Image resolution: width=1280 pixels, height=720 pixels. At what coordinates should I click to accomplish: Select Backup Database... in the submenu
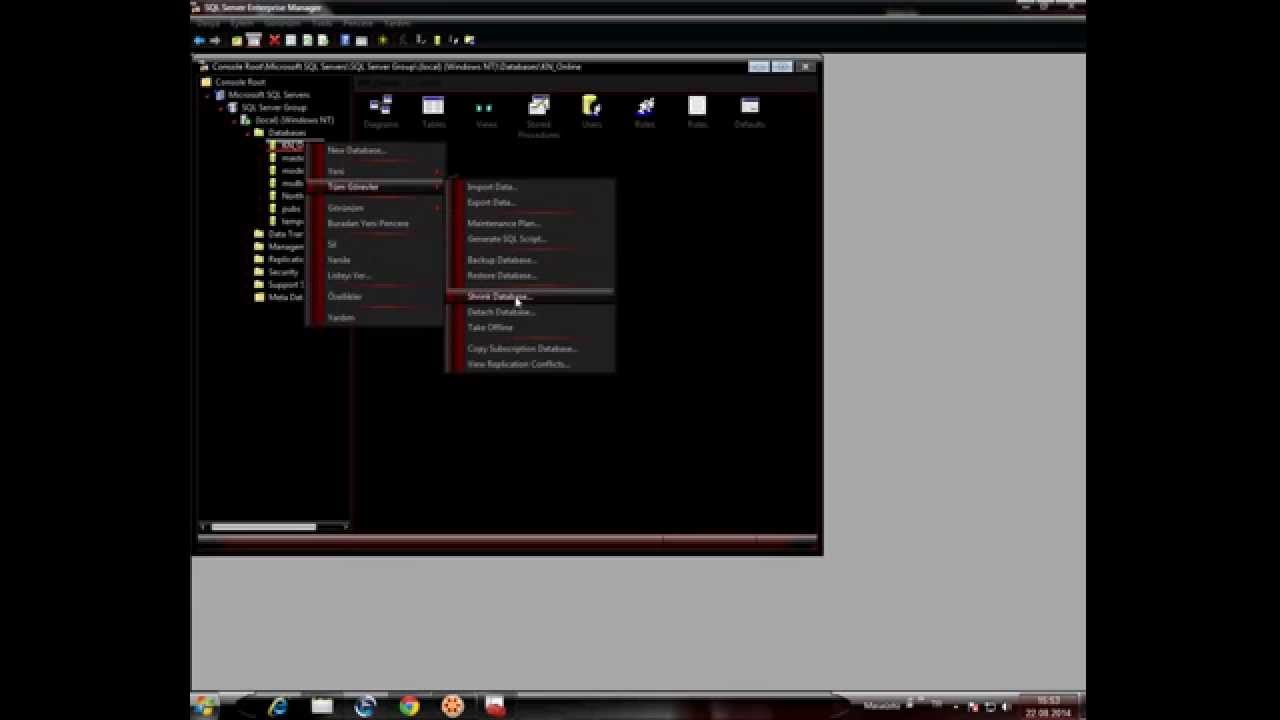coord(530,260)
